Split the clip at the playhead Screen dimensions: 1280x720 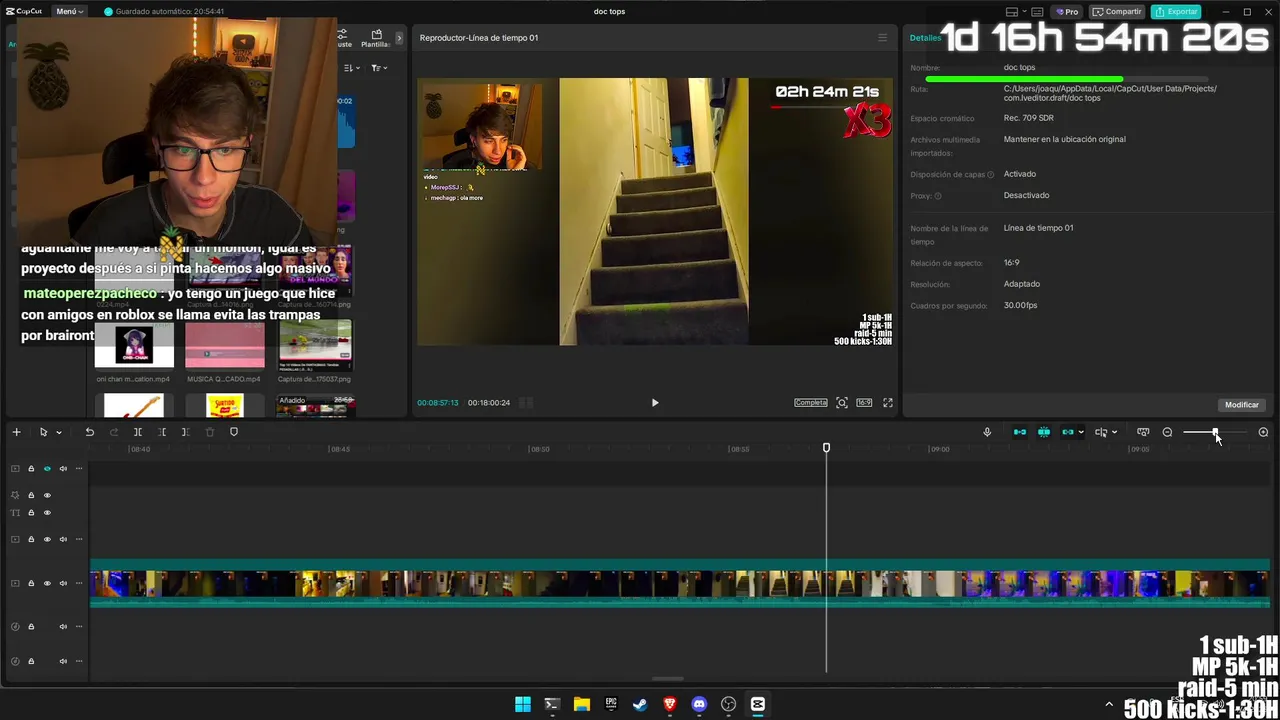(x=138, y=432)
